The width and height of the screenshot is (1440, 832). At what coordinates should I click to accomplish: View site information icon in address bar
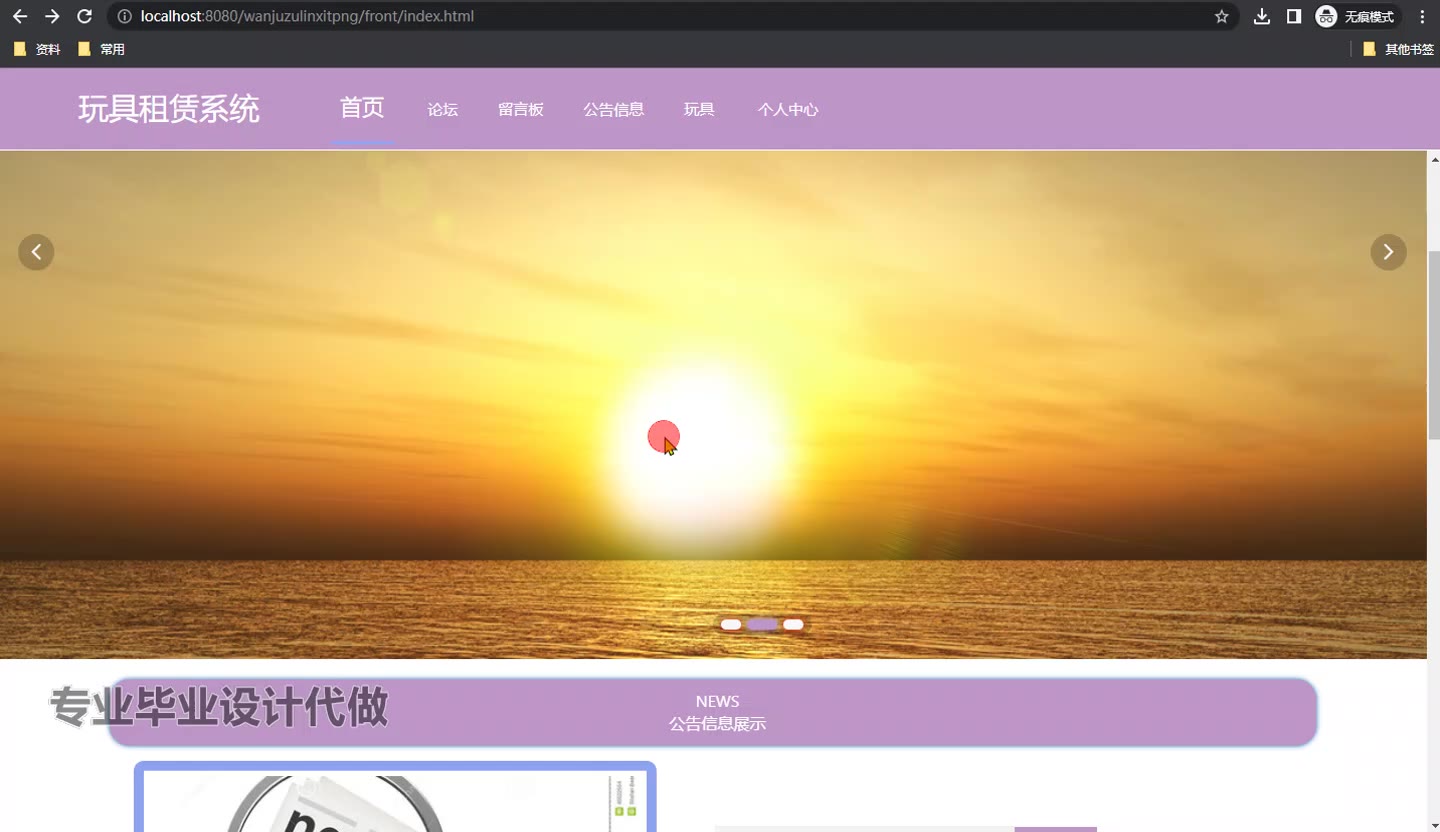pyautogui.click(x=124, y=16)
